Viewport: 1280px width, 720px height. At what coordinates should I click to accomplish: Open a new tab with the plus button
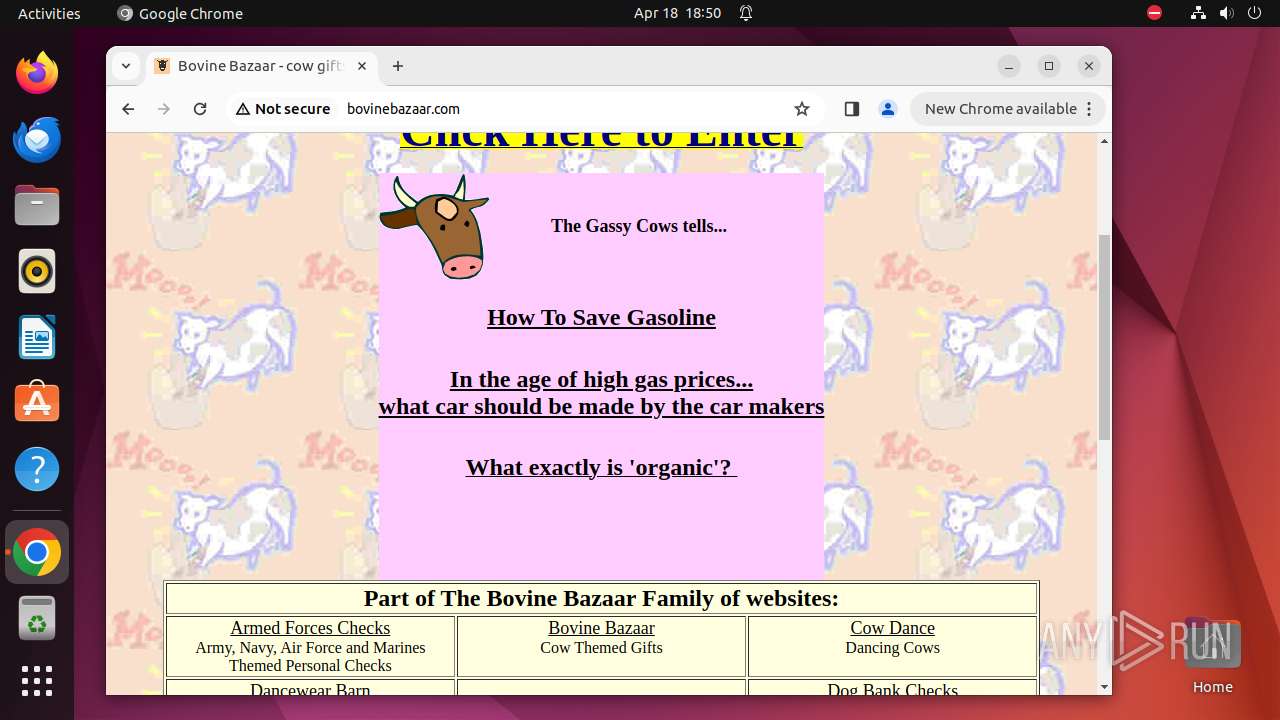tap(398, 66)
